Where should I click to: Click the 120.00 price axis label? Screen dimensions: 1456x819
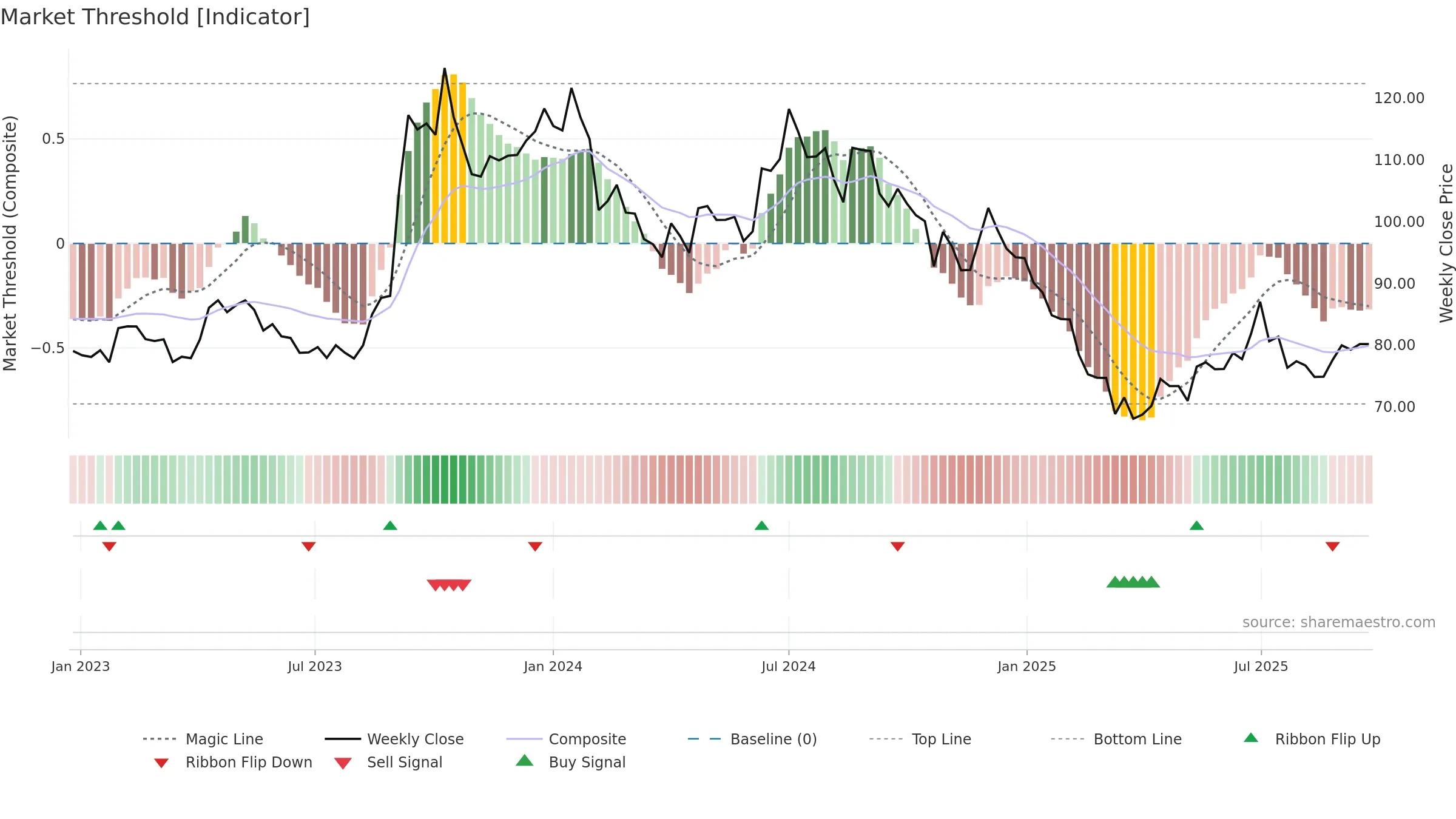tap(1400, 98)
